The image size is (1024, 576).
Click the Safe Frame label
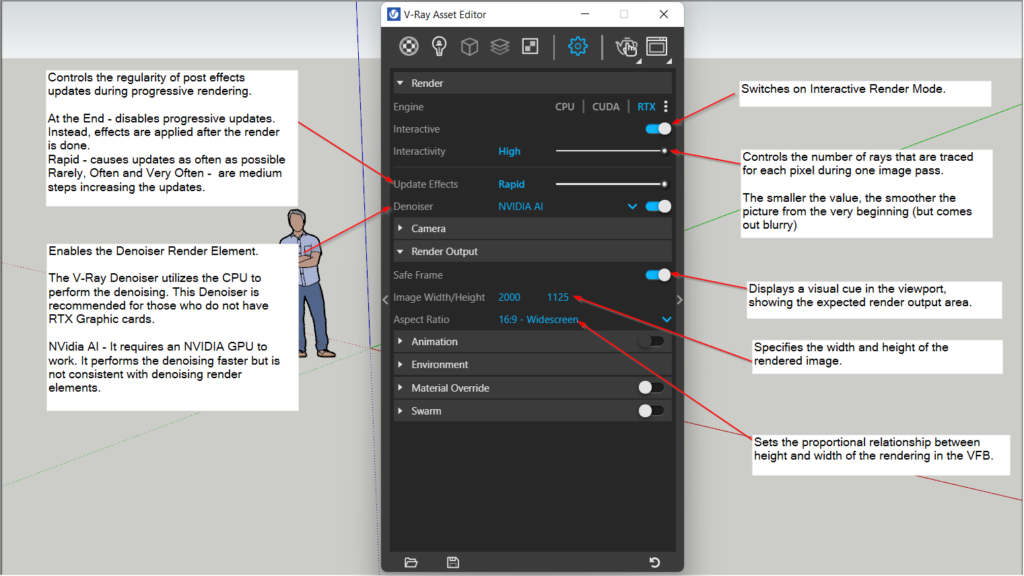418,275
